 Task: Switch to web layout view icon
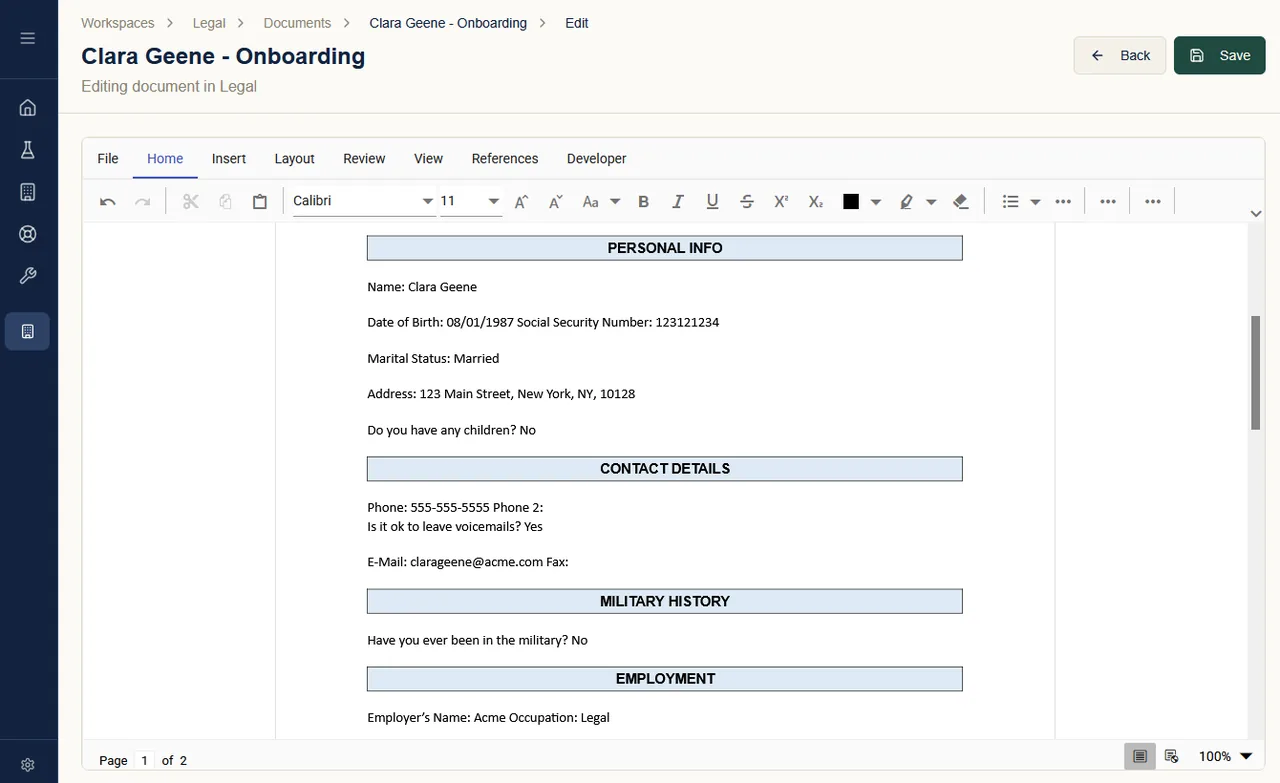tap(1172, 757)
